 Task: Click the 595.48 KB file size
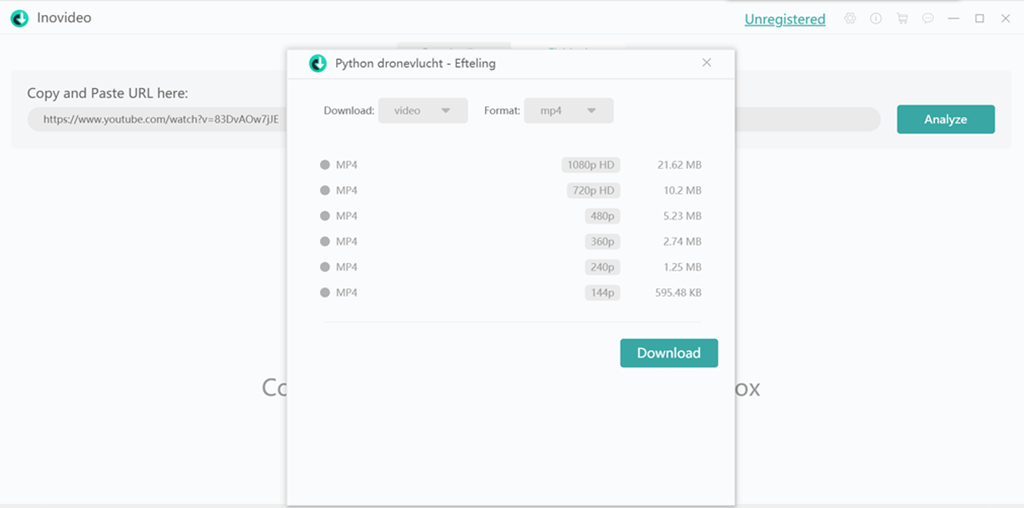pos(679,293)
